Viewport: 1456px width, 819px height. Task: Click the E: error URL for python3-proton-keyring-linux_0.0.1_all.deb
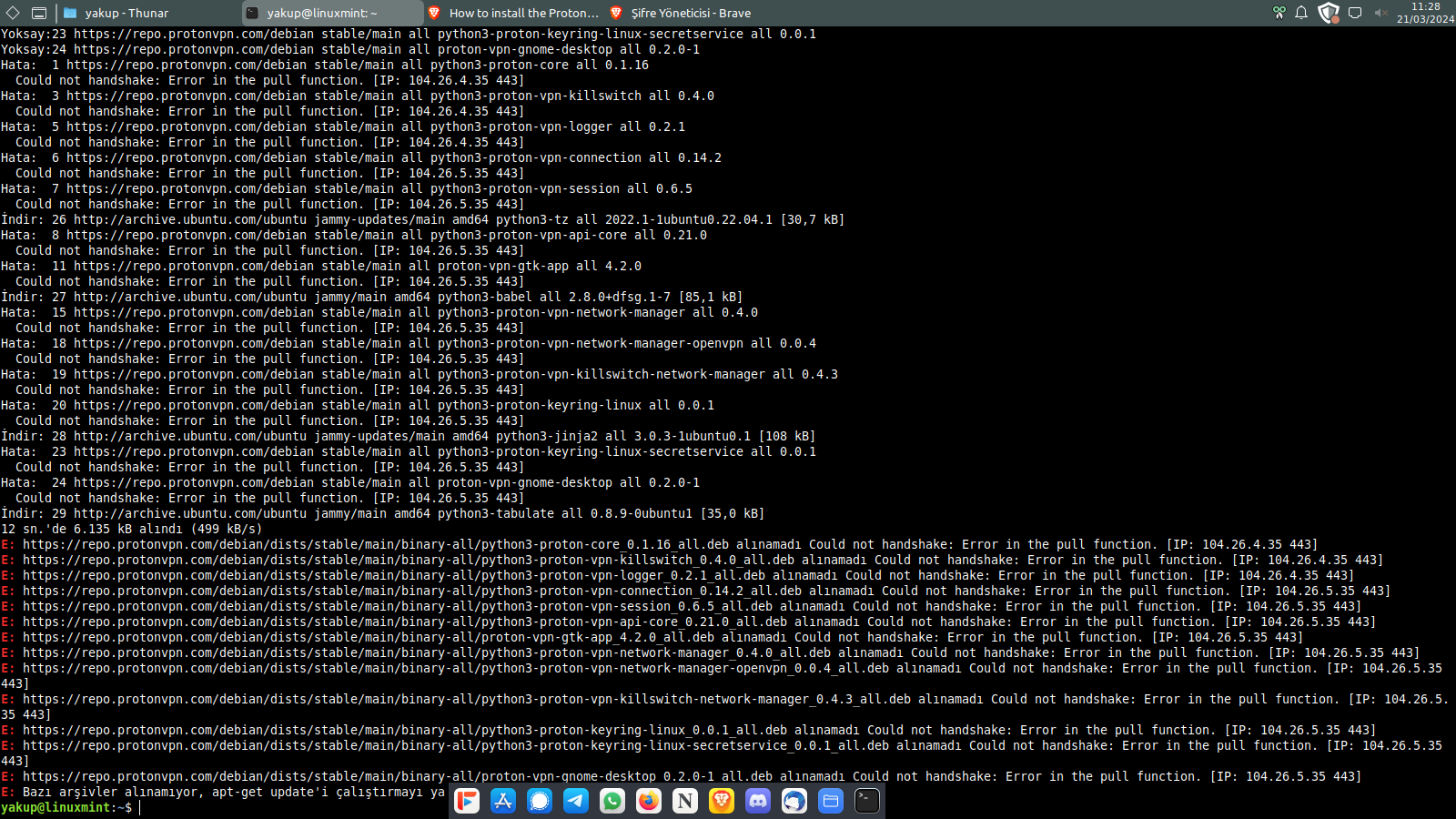[x=405, y=730]
